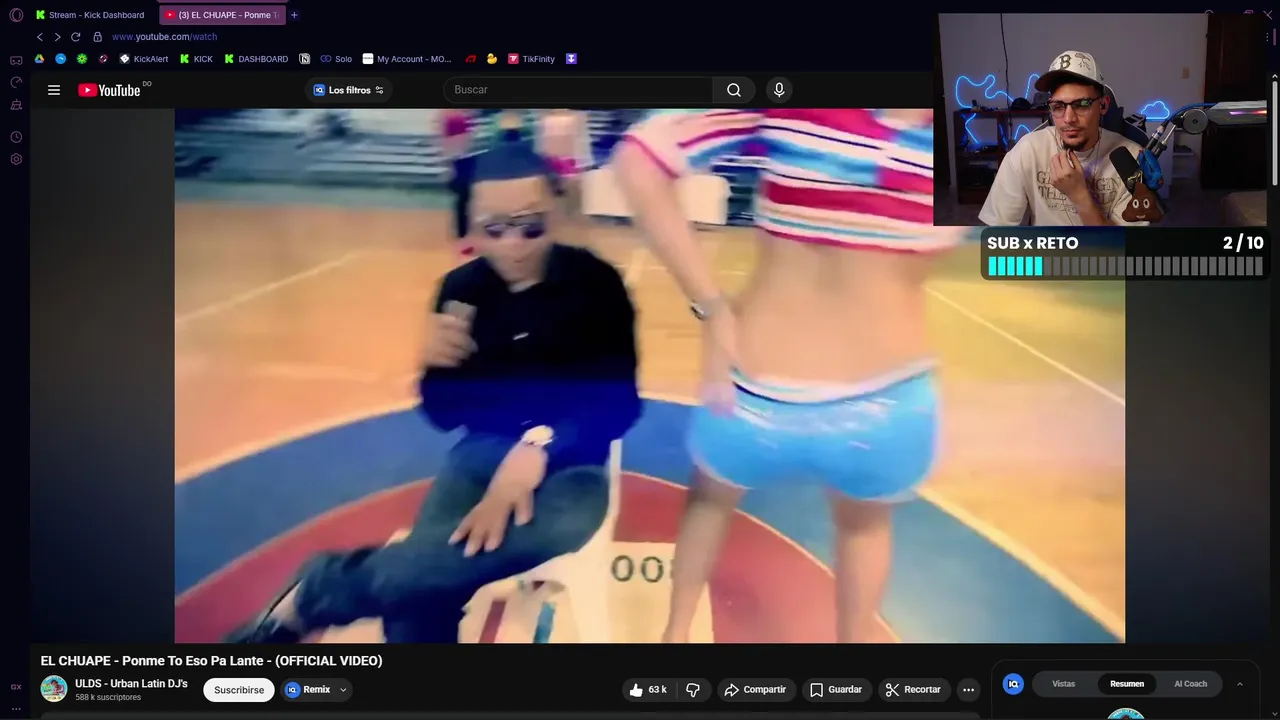
Task: Open YouTube hamburger guide menu
Action: pos(54,90)
